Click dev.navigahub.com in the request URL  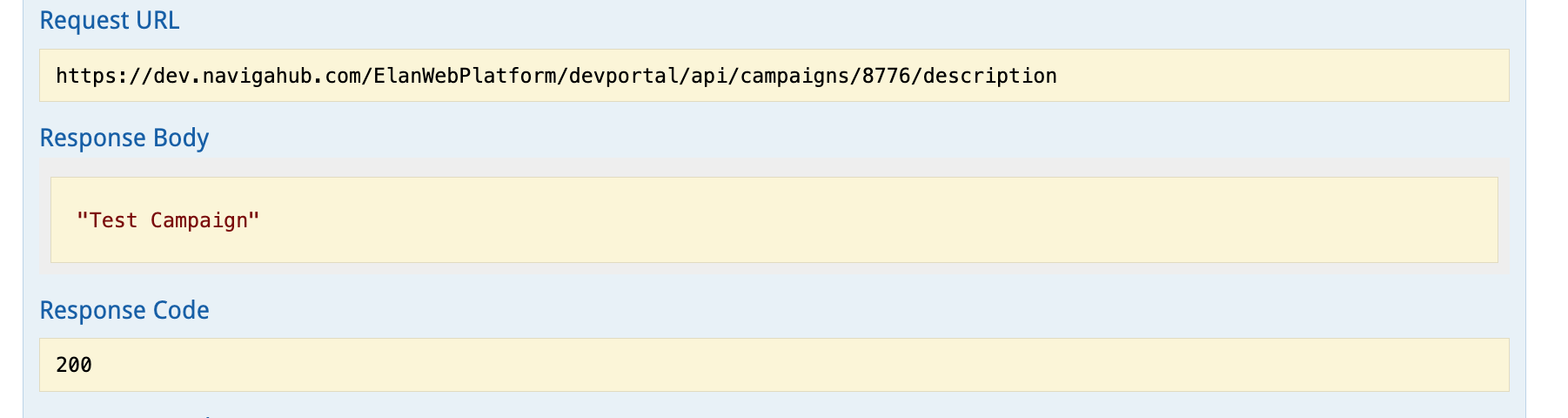[x=251, y=76]
